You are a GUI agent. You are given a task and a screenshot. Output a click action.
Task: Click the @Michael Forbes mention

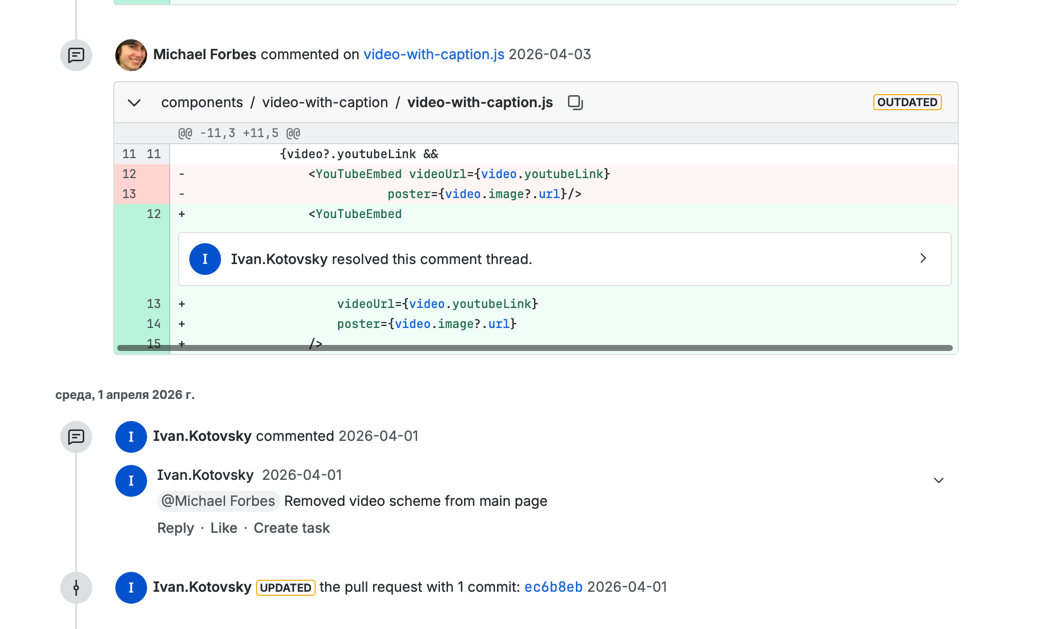pos(218,501)
